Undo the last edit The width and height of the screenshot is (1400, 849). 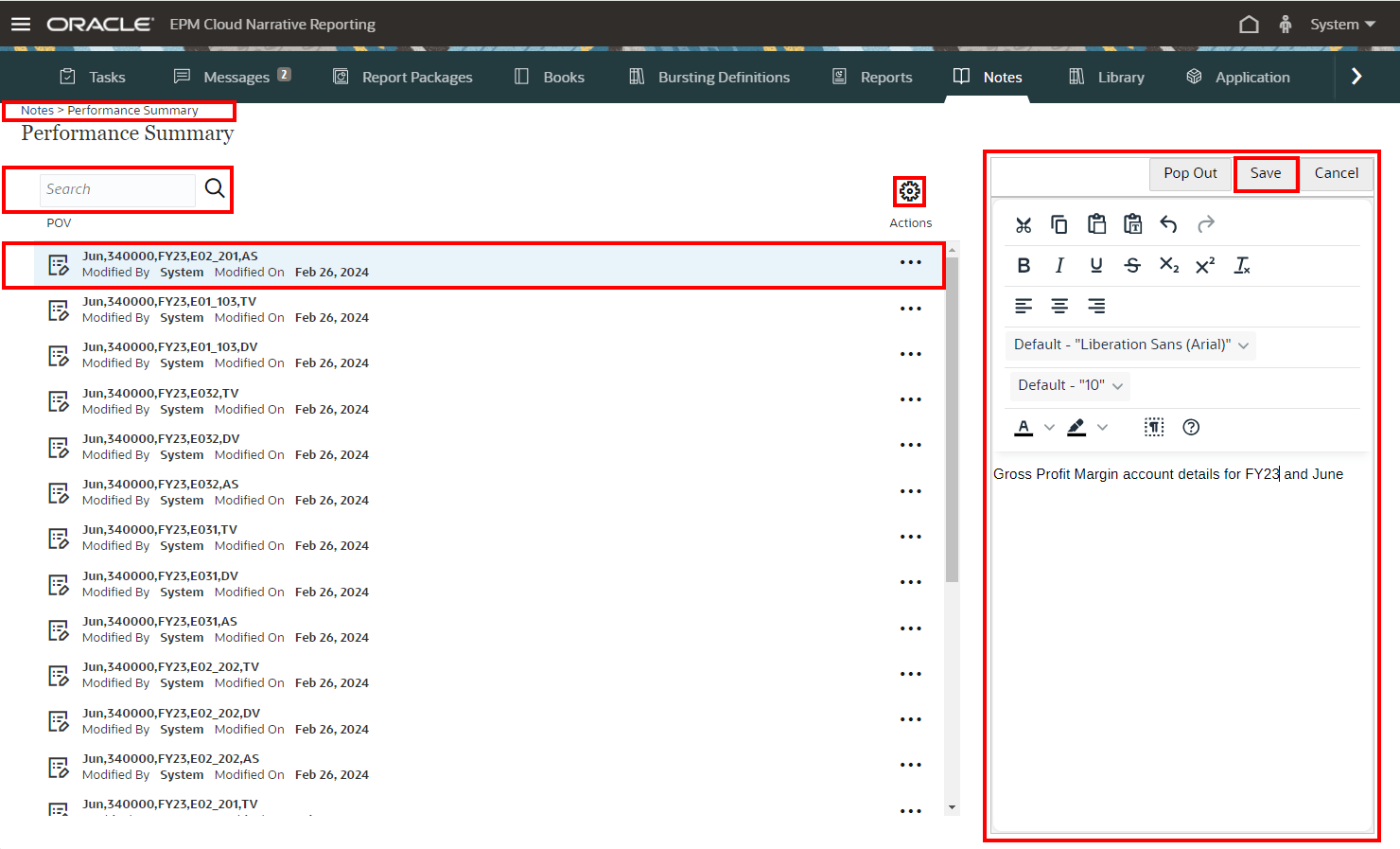click(1169, 224)
